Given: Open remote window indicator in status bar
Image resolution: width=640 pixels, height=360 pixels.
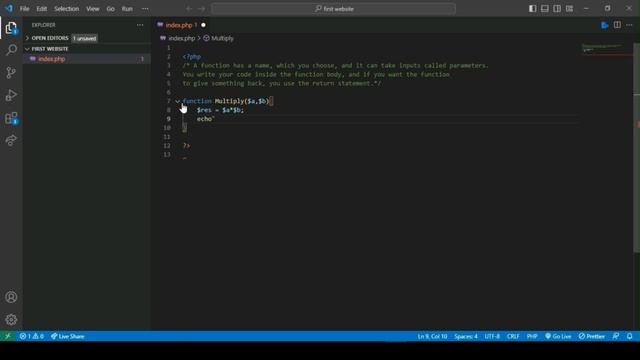Looking at the screenshot, I should coord(8,336).
